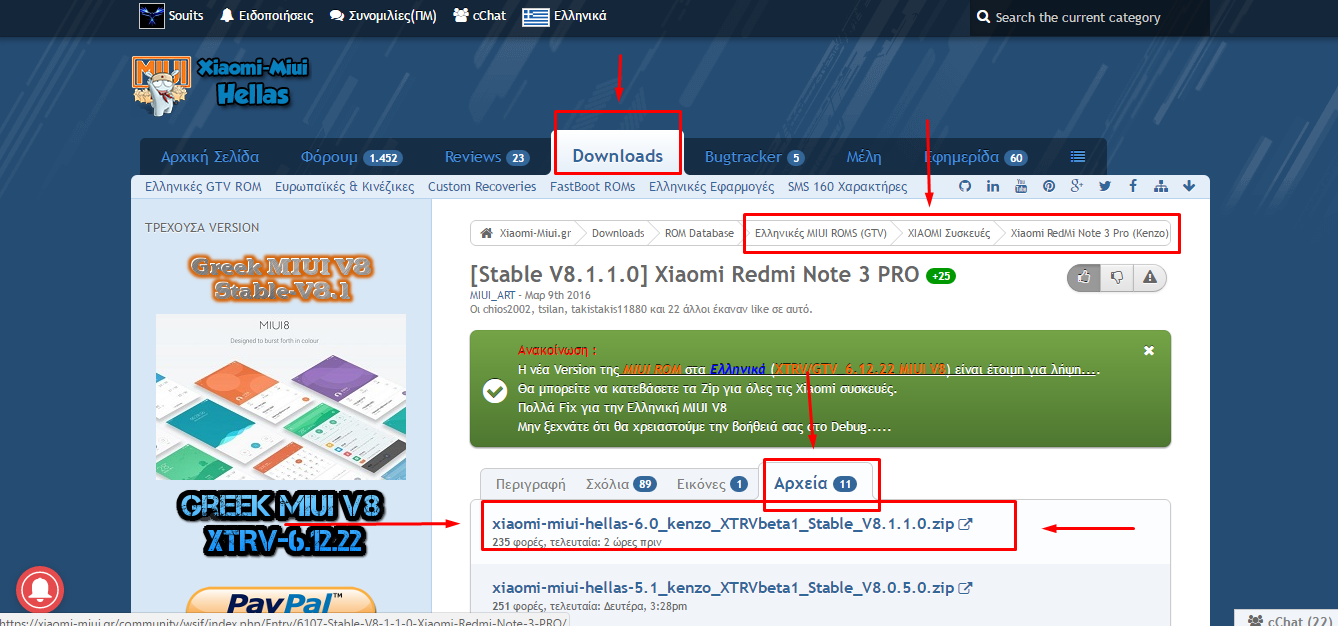This screenshot has height=626, width=1338.
Task: Click the report warning triangle icon
Action: (1150, 277)
